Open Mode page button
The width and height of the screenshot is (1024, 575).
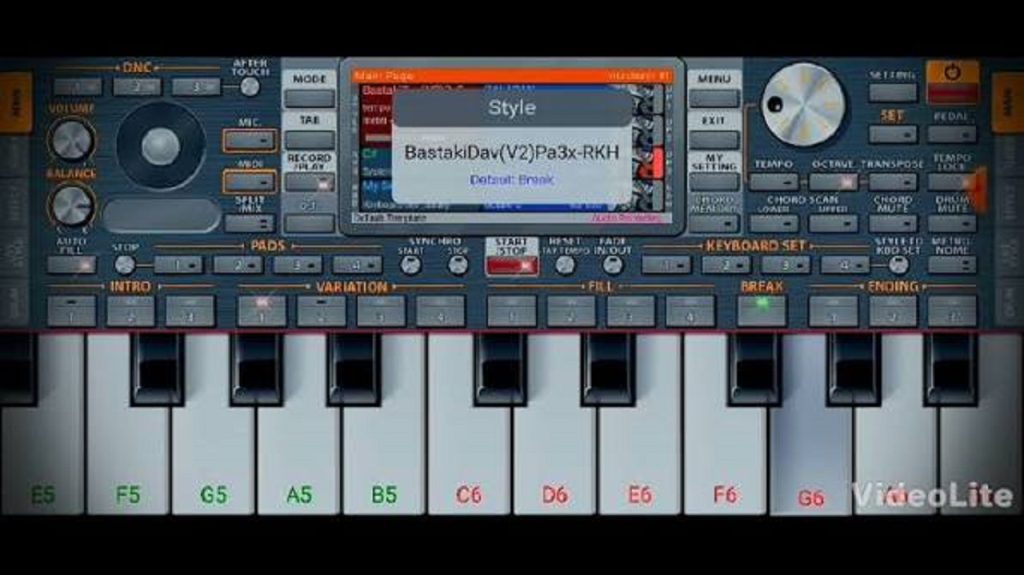310,99
